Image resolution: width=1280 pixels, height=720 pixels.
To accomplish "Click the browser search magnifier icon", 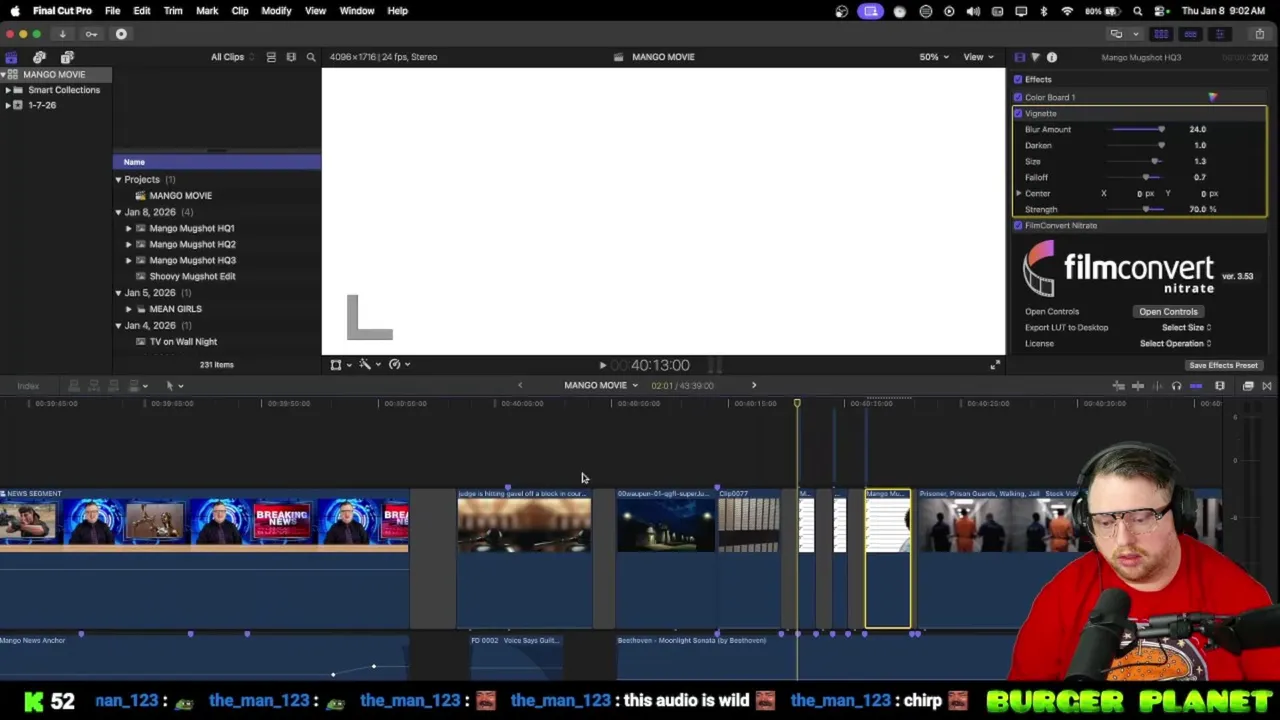I will 311,57.
